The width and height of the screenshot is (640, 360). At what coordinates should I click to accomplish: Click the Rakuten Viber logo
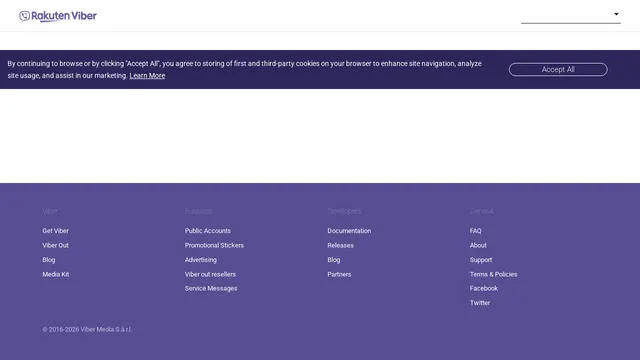(58, 16)
